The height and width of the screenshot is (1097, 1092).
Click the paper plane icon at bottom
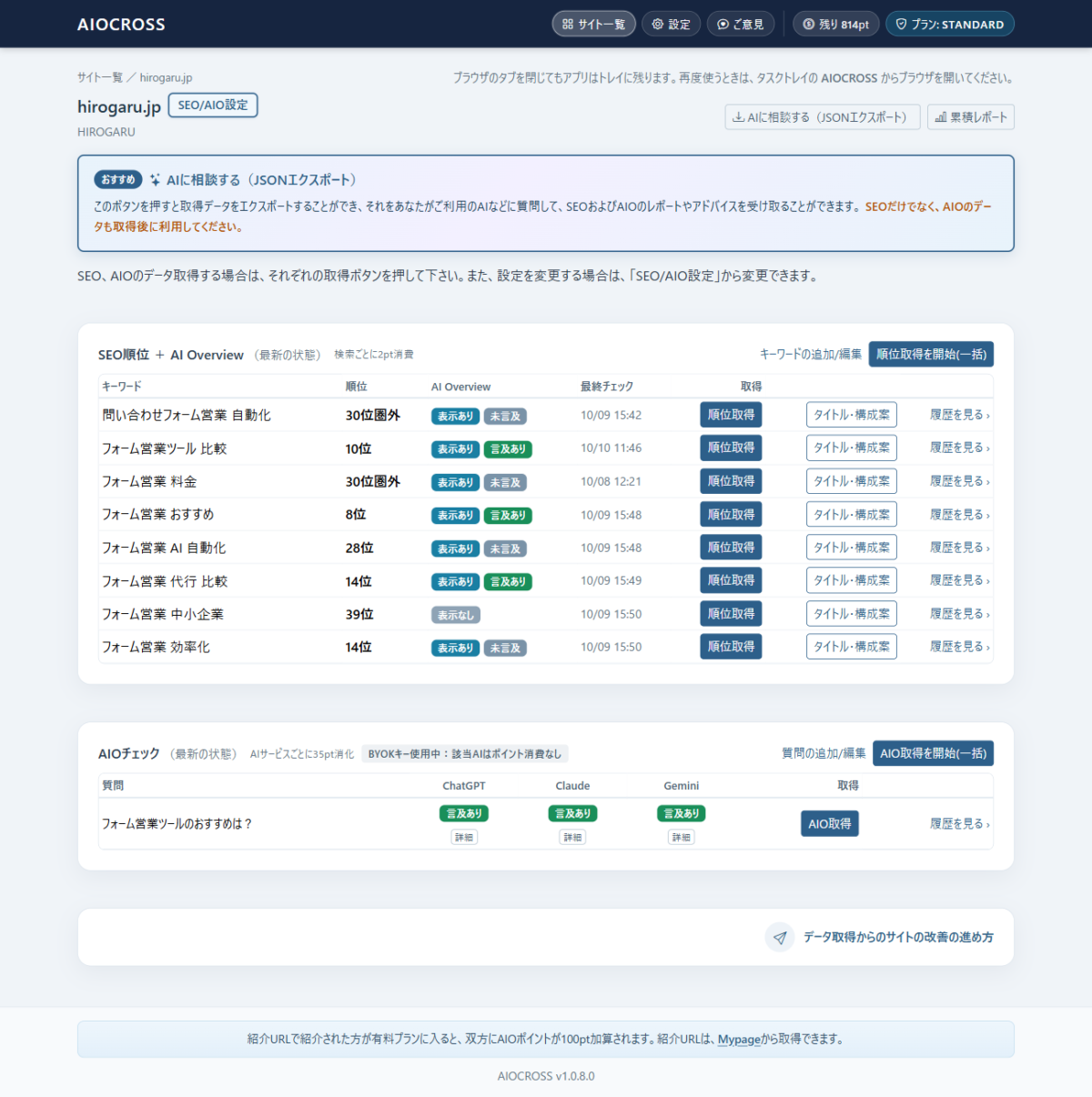[x=780, y=938]
